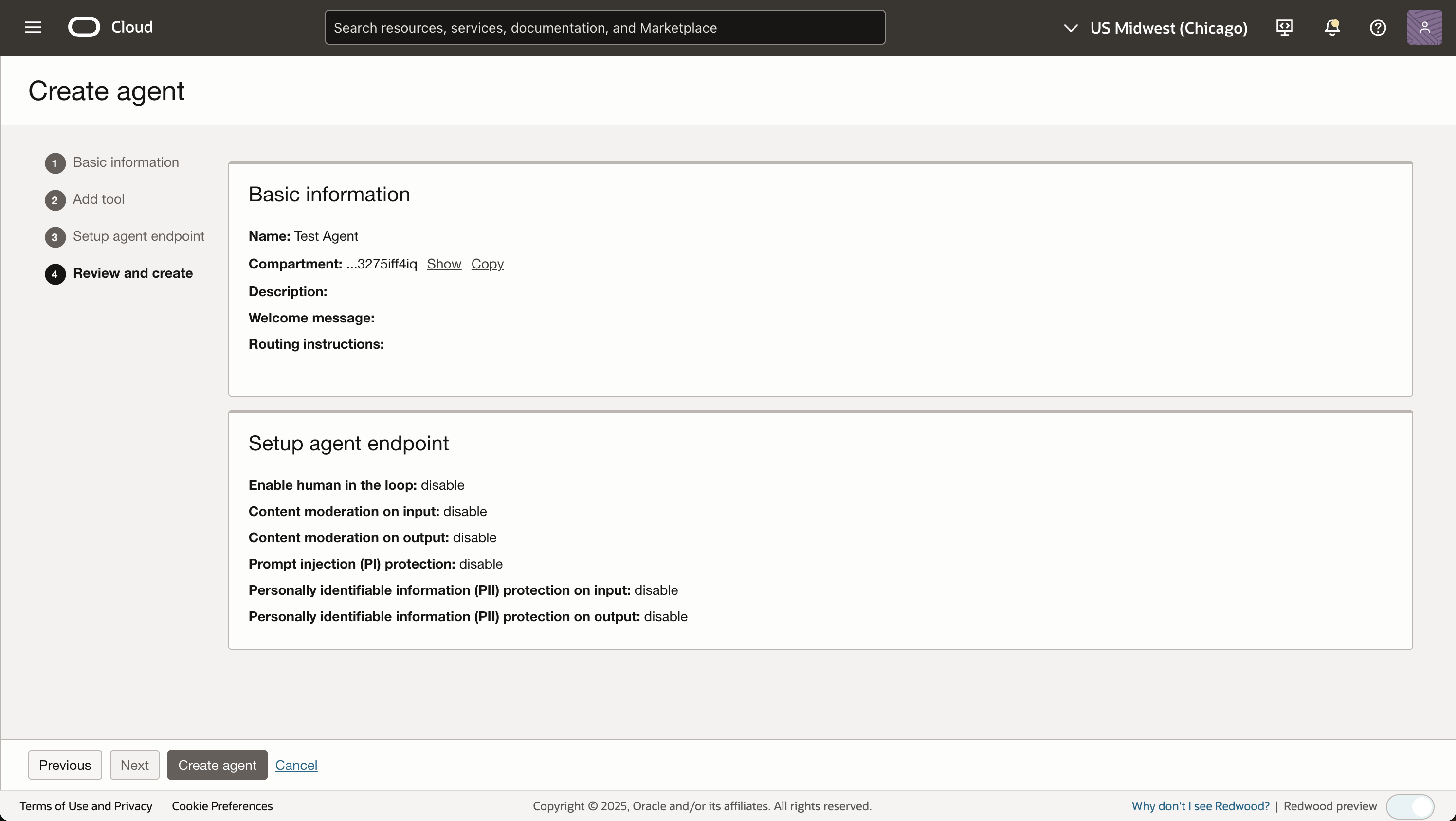The width and height of the screenshot is (1456, 821).
Task: Open the announcements bell icon
Action: tap(1331, 27)
